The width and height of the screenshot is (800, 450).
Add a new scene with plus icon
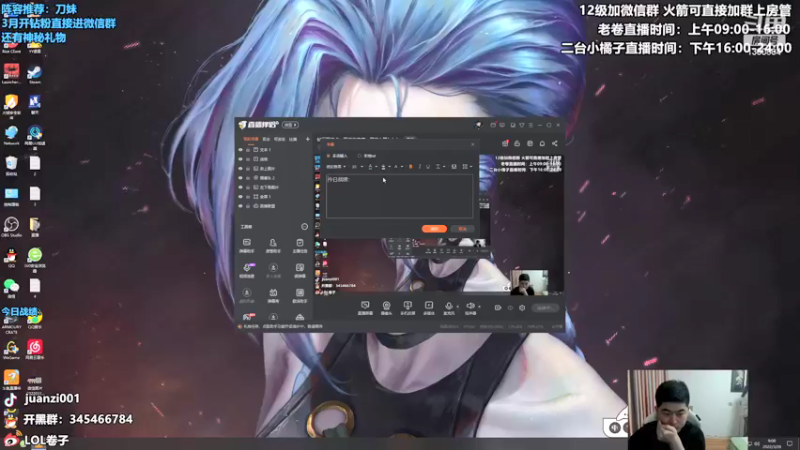308,139
